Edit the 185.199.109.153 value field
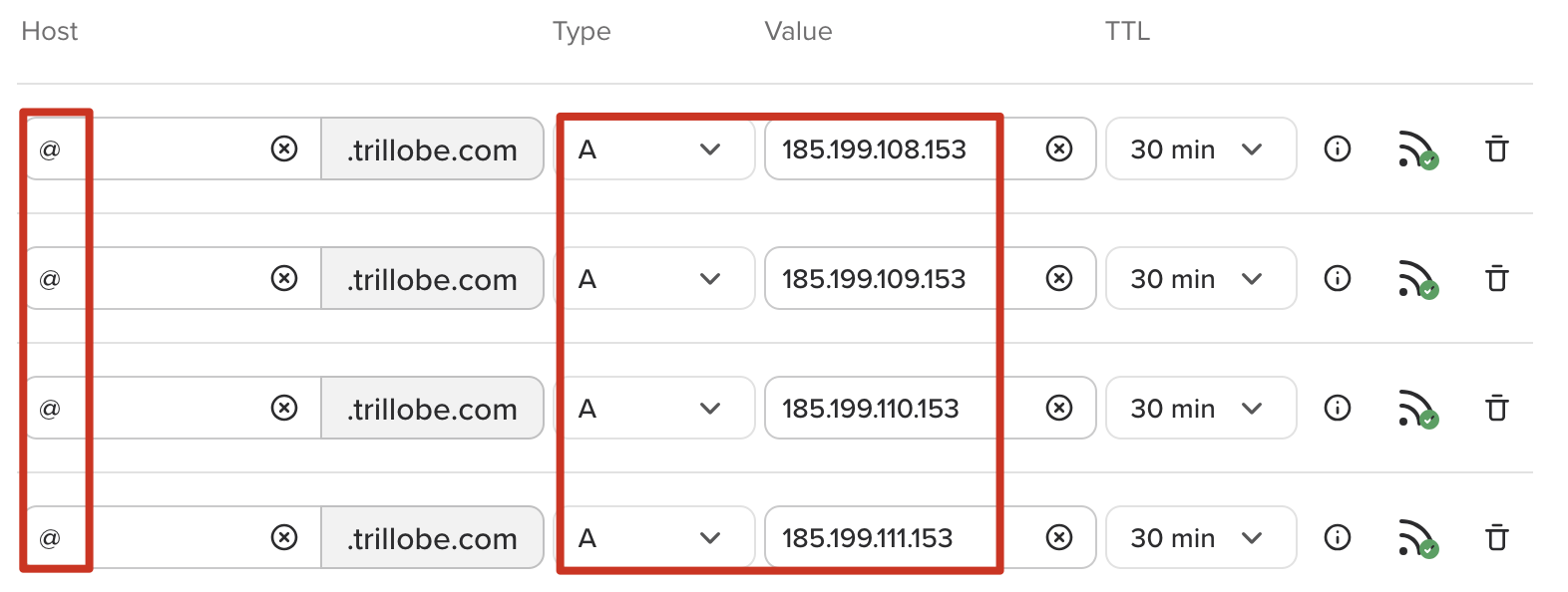This screenshot has height=592, width=1568. pyautogui.click(x=878, y=279)
